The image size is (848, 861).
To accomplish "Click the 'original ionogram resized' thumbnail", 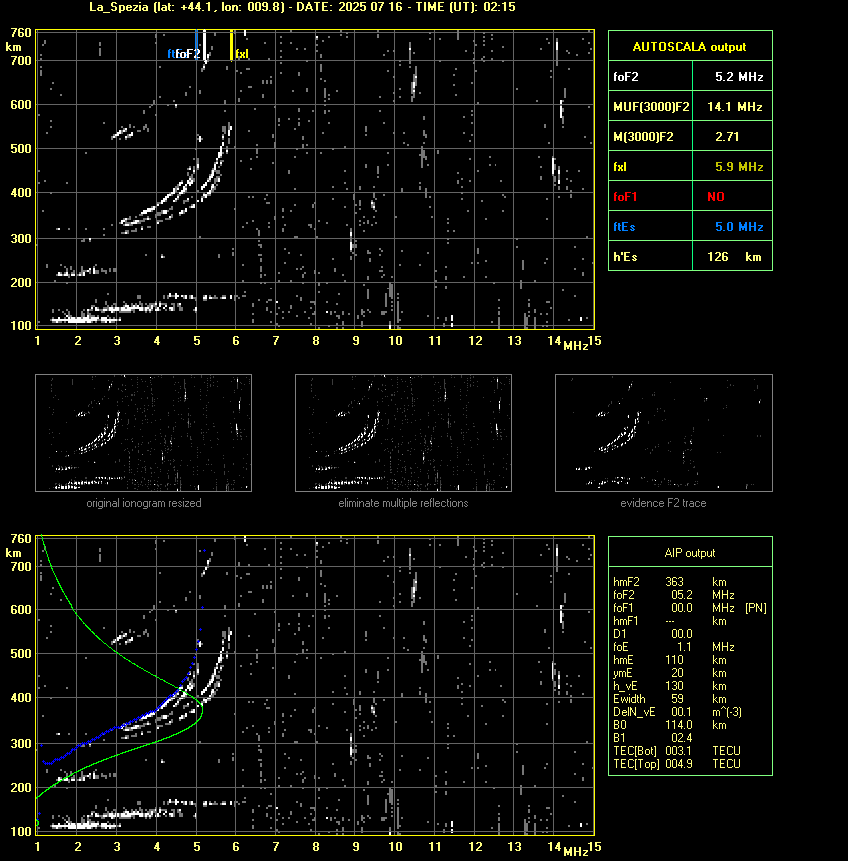I will pyautogui.click(x=143, y=433).
